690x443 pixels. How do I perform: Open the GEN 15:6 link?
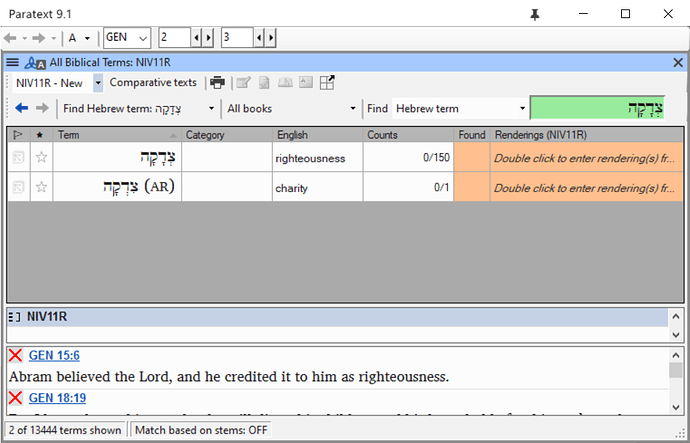(54, 355)
